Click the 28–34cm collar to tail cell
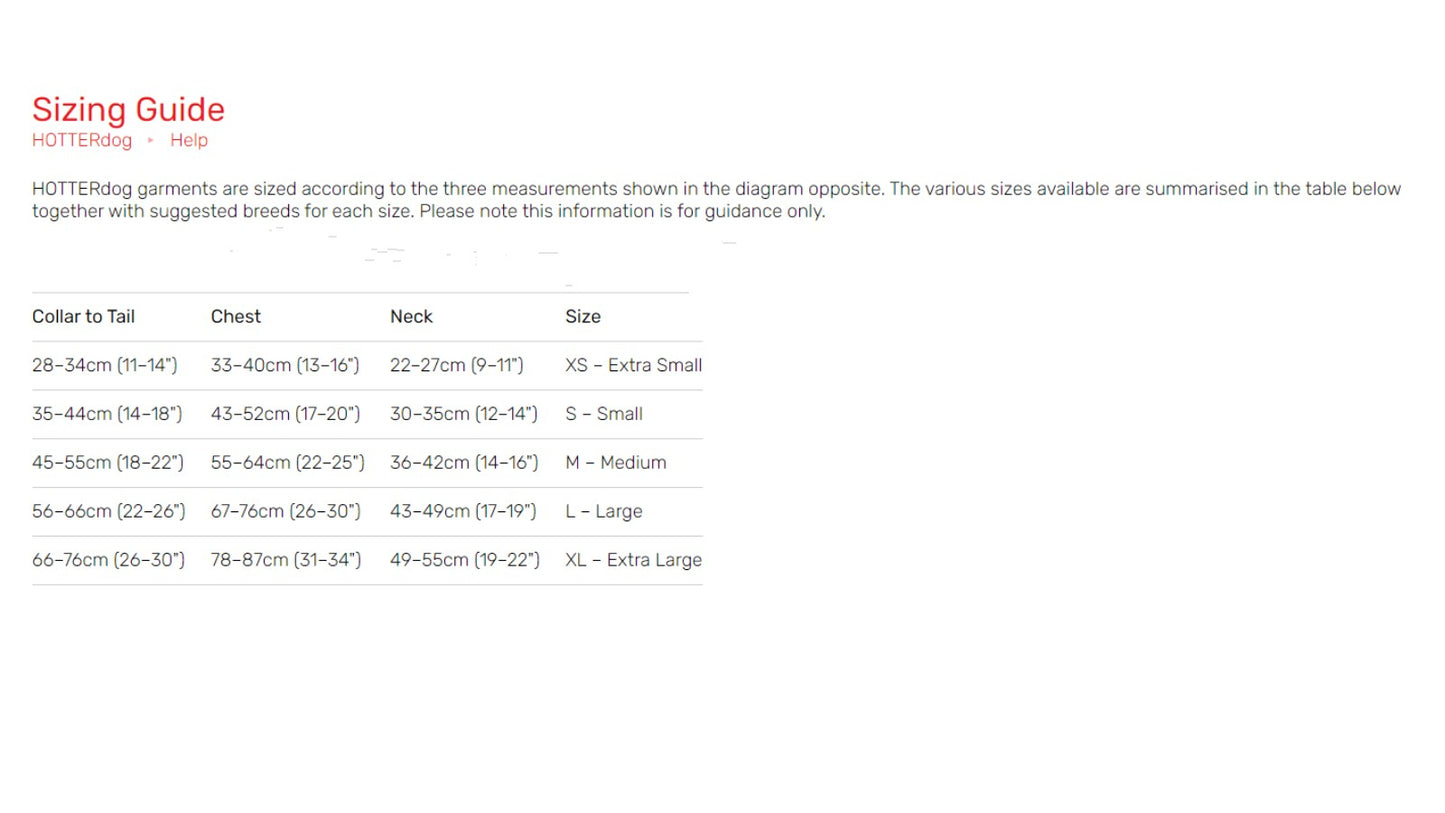The width and height of the screenshot is (1445, 813). click(104, 365)
